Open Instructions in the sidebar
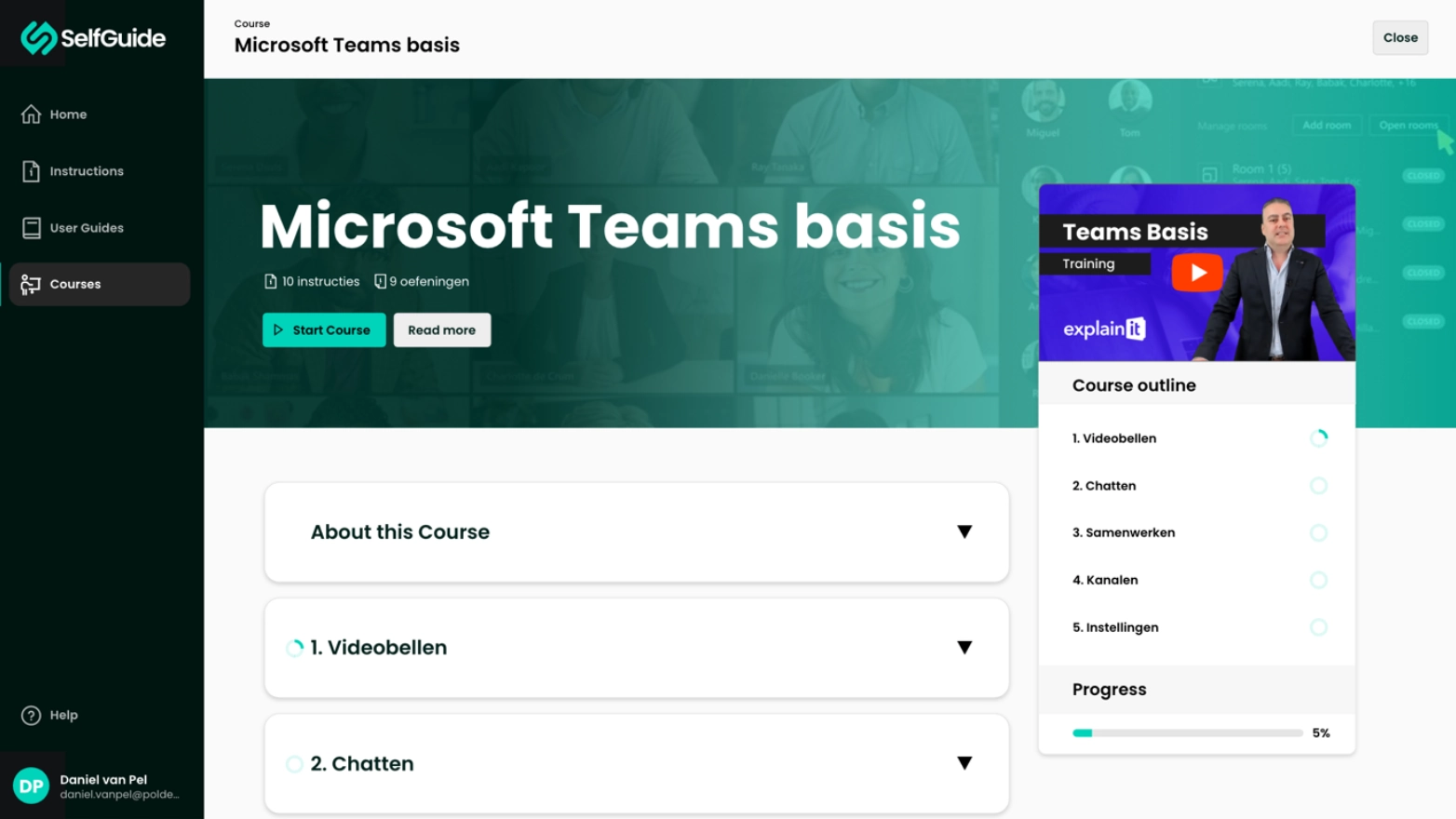This screenshot has height=819, width=1456. 100,171
